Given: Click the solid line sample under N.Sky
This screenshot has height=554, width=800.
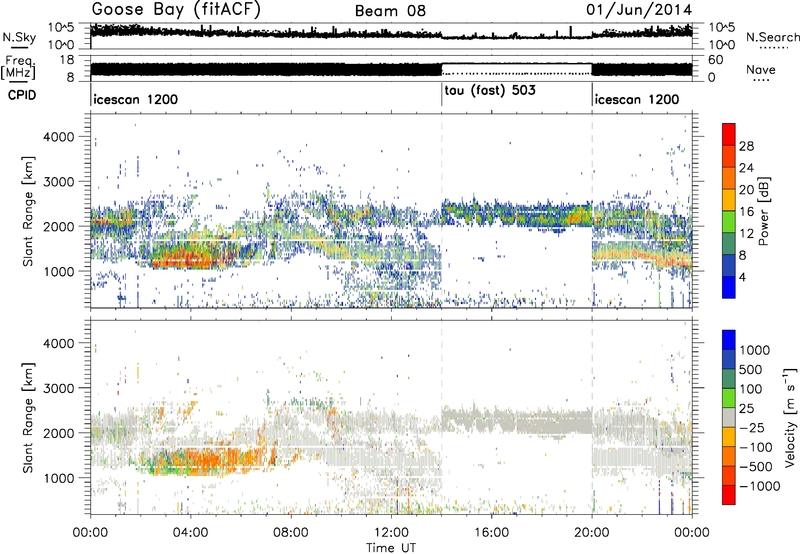Looking at the screenshot, I should (x=19, y=47).
